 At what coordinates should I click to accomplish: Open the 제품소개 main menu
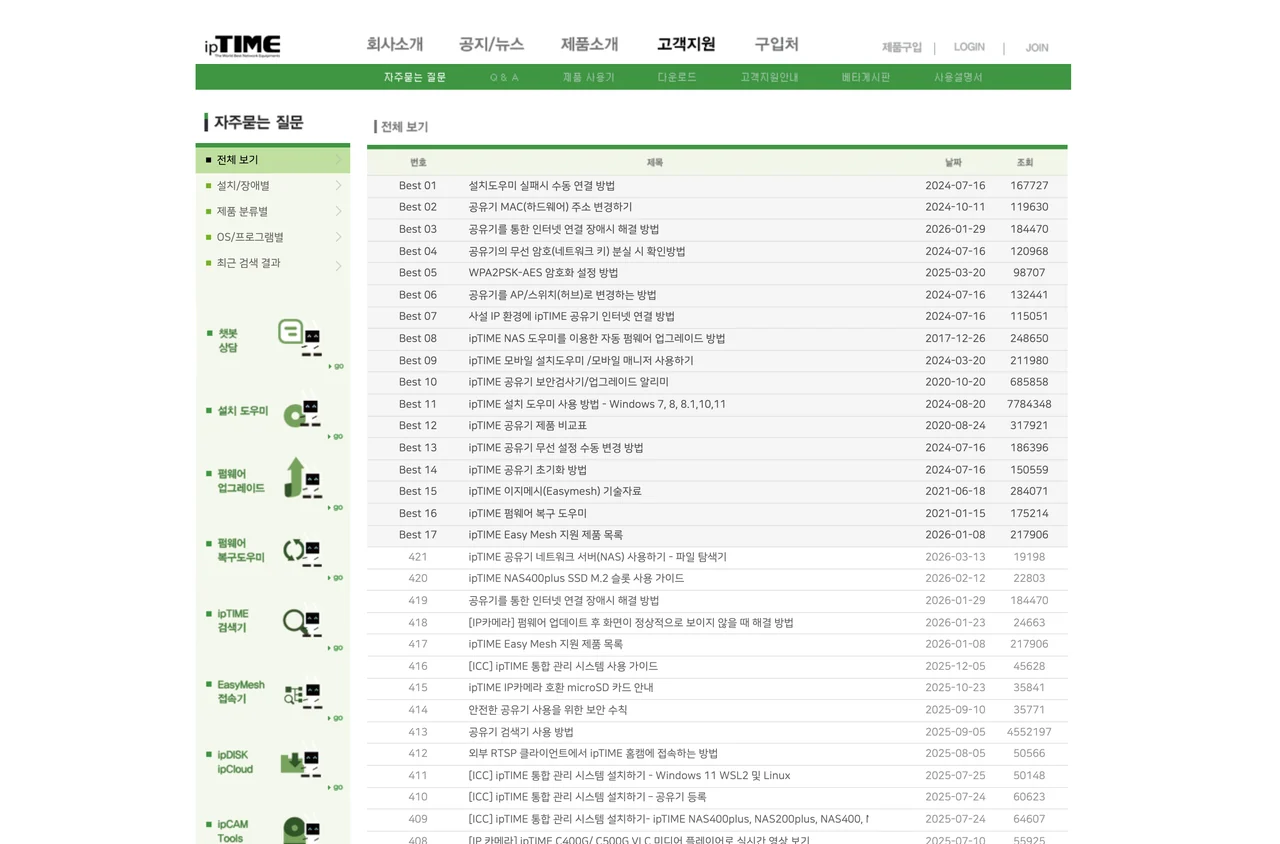590,44
